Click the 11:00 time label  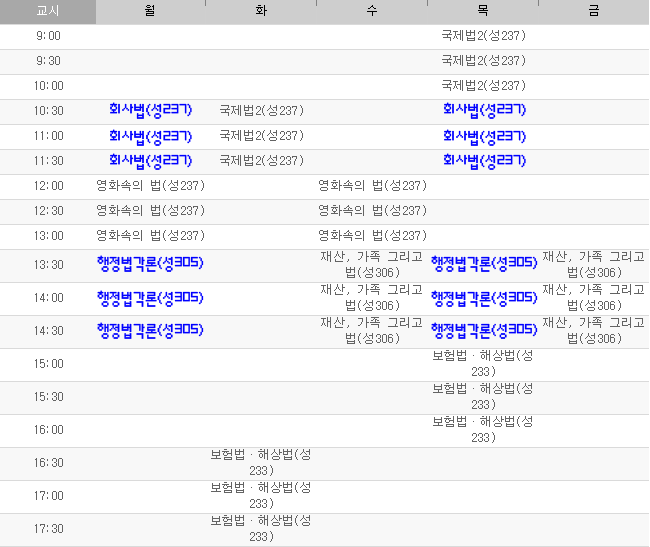click(49, 136)
